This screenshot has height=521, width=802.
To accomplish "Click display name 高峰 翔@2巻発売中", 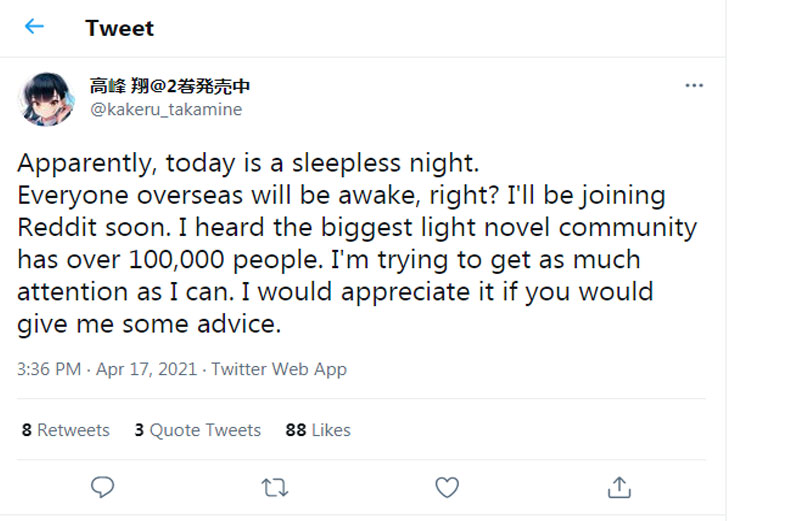I will [x=169, y=86].
